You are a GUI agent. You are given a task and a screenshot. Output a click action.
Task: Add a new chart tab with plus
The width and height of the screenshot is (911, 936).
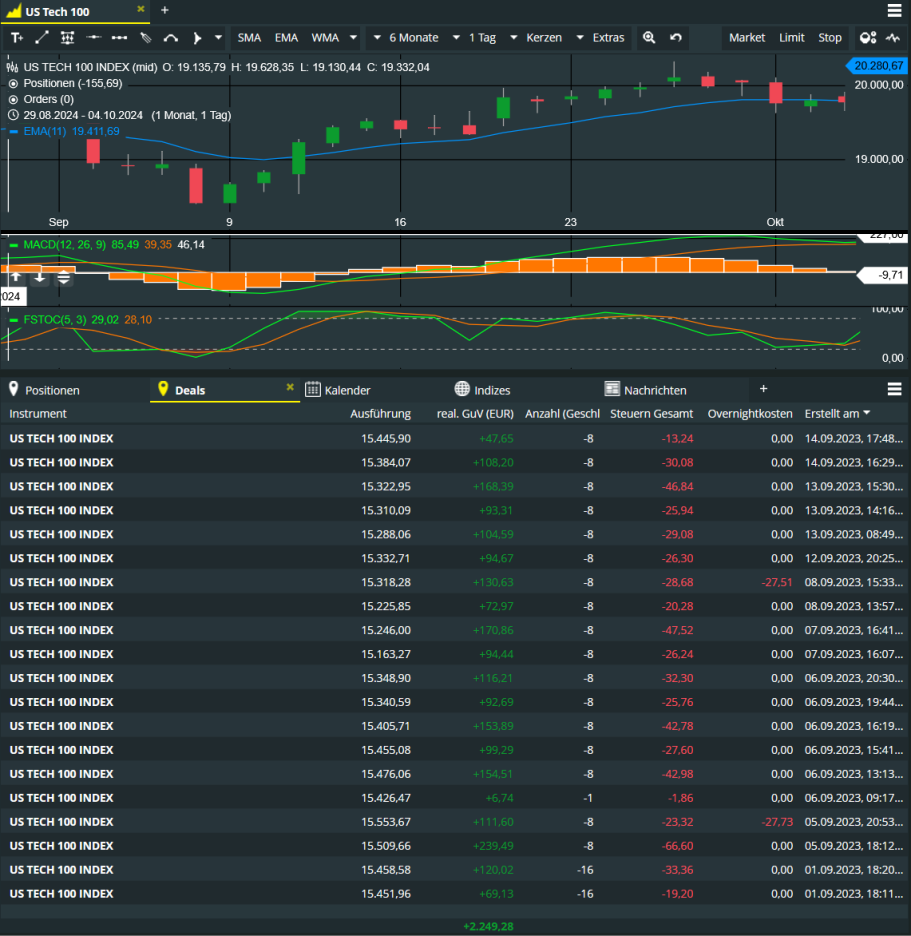(x=165, y=10)
